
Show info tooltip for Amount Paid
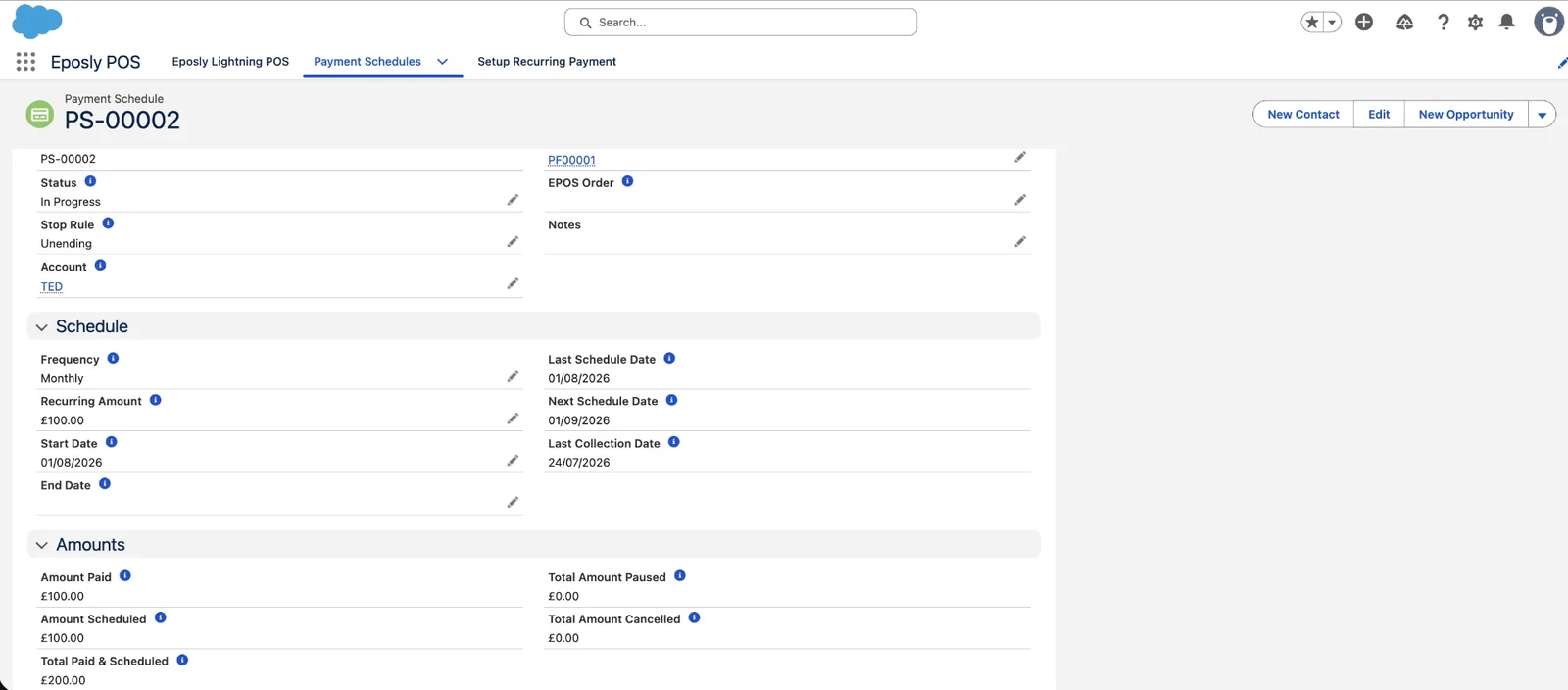[x=124, y=575]
